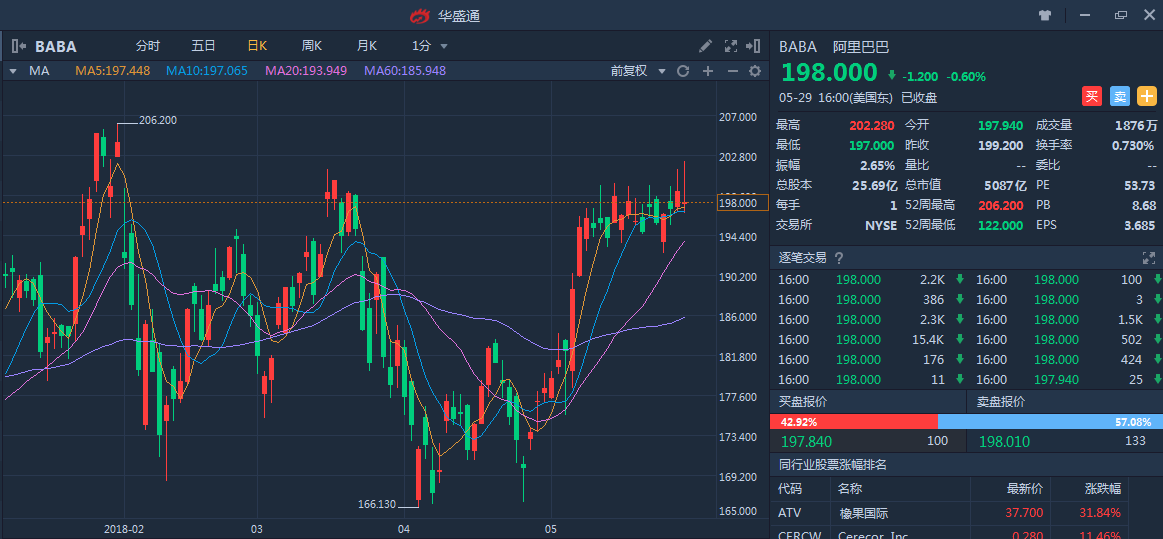Refresh the K-line chart
This screenshot has height=539, width=1163.
(x=683, y=71)
